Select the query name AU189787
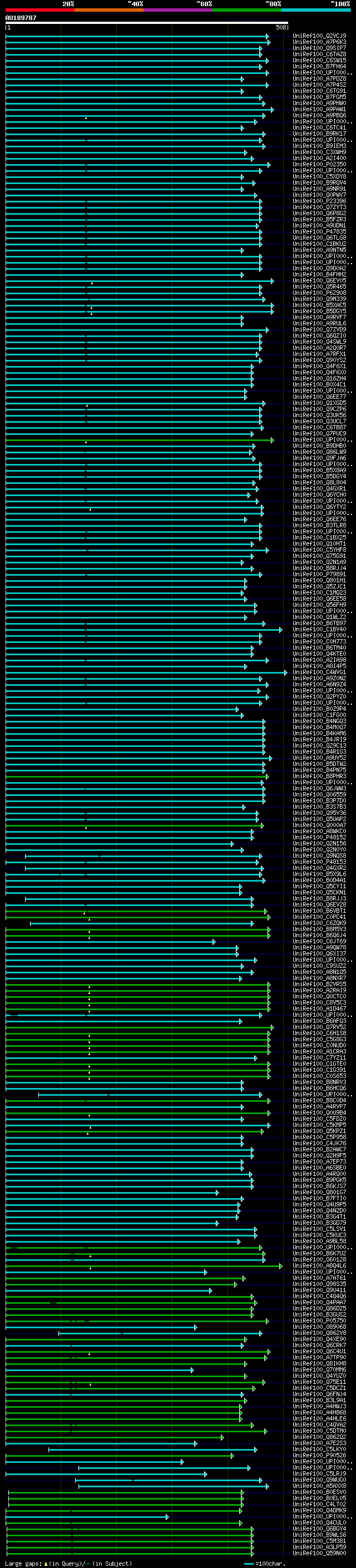The height and width of the screenshot is (1568, 356). 21,18
